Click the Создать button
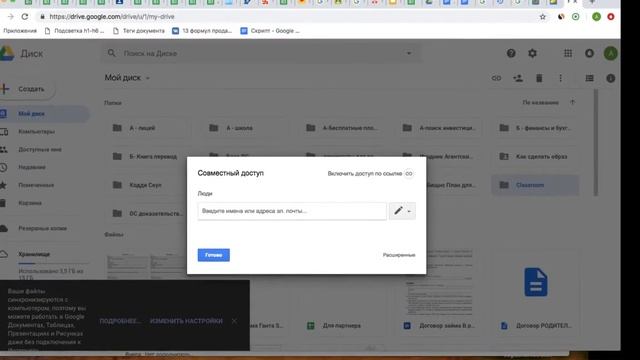Image resolution: width=640 pixels, height=360 pixels. click(x=27, y=89)
